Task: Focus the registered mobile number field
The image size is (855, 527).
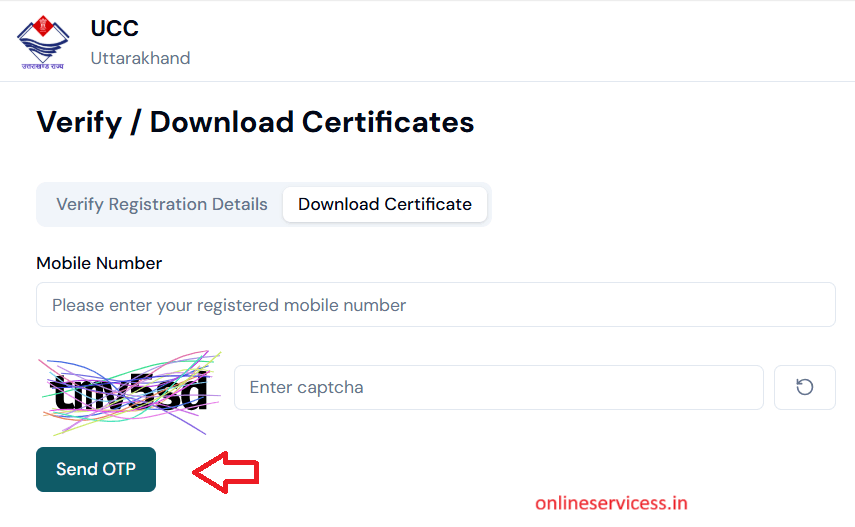Action: pos(436,304)
